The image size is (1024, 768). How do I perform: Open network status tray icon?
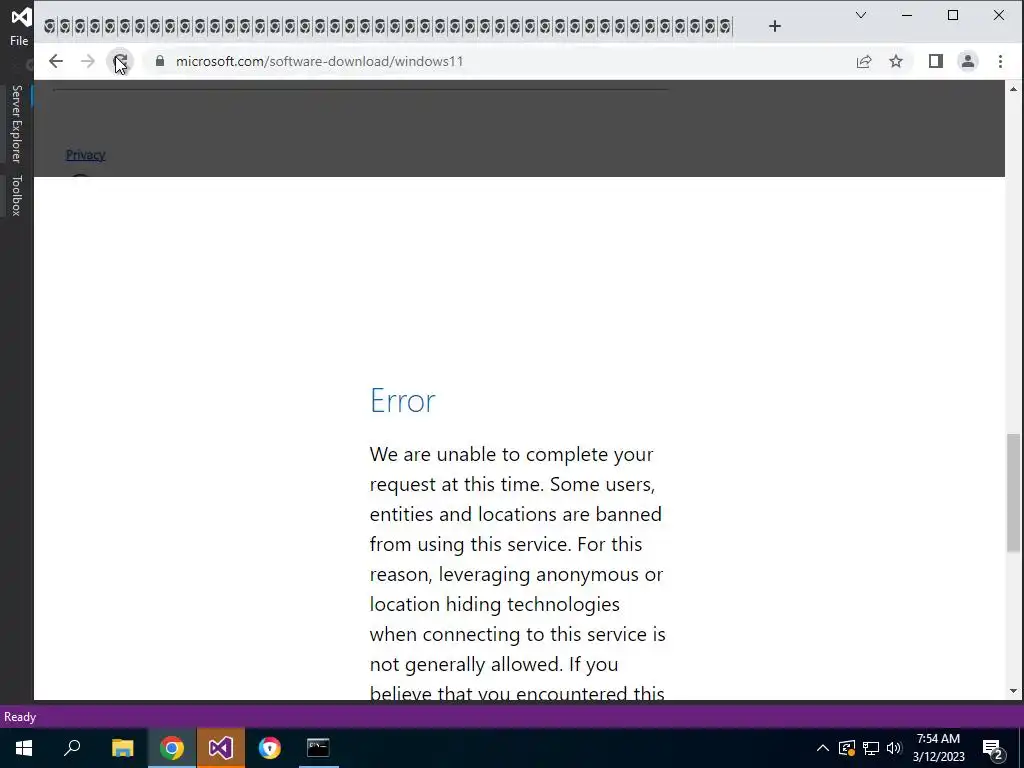click(871, 748)
